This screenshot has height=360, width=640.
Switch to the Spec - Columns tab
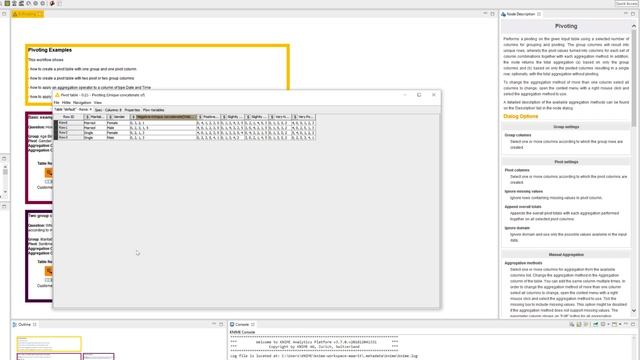click(108, 110)
